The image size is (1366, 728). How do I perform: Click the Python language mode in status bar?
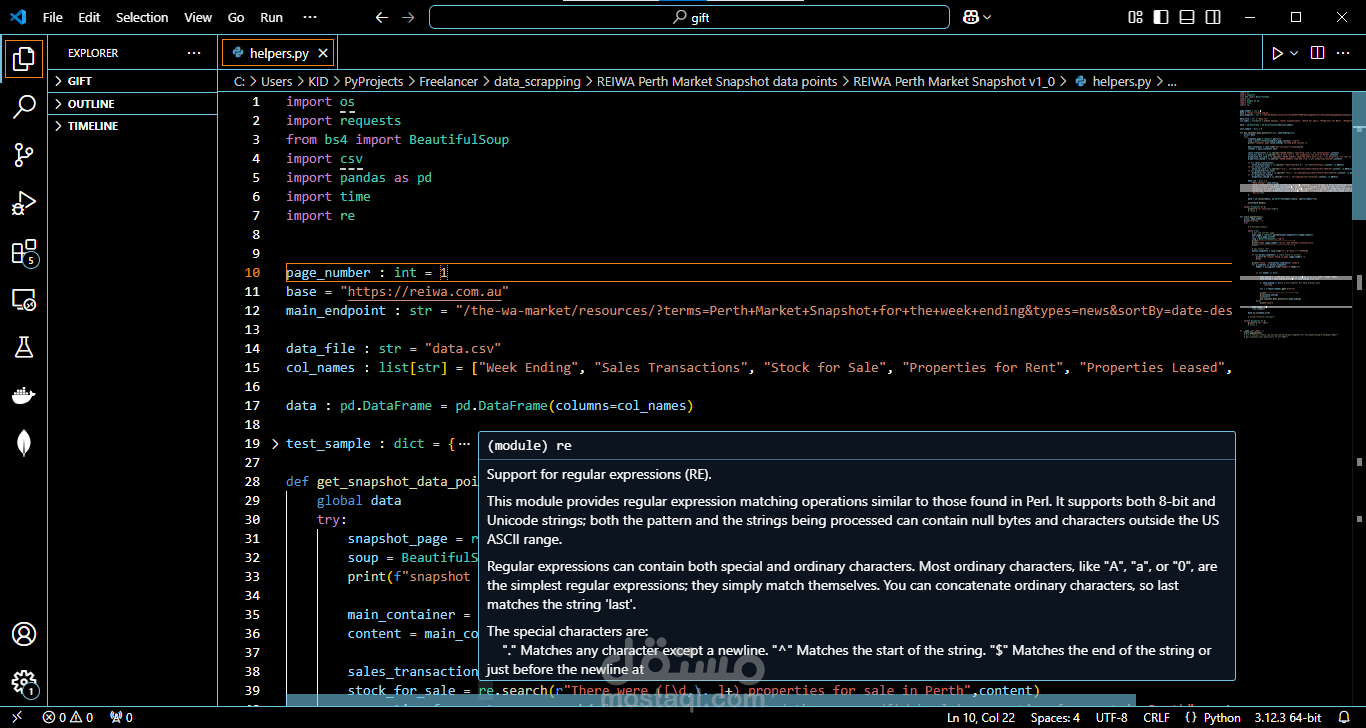coord(1222,717)
